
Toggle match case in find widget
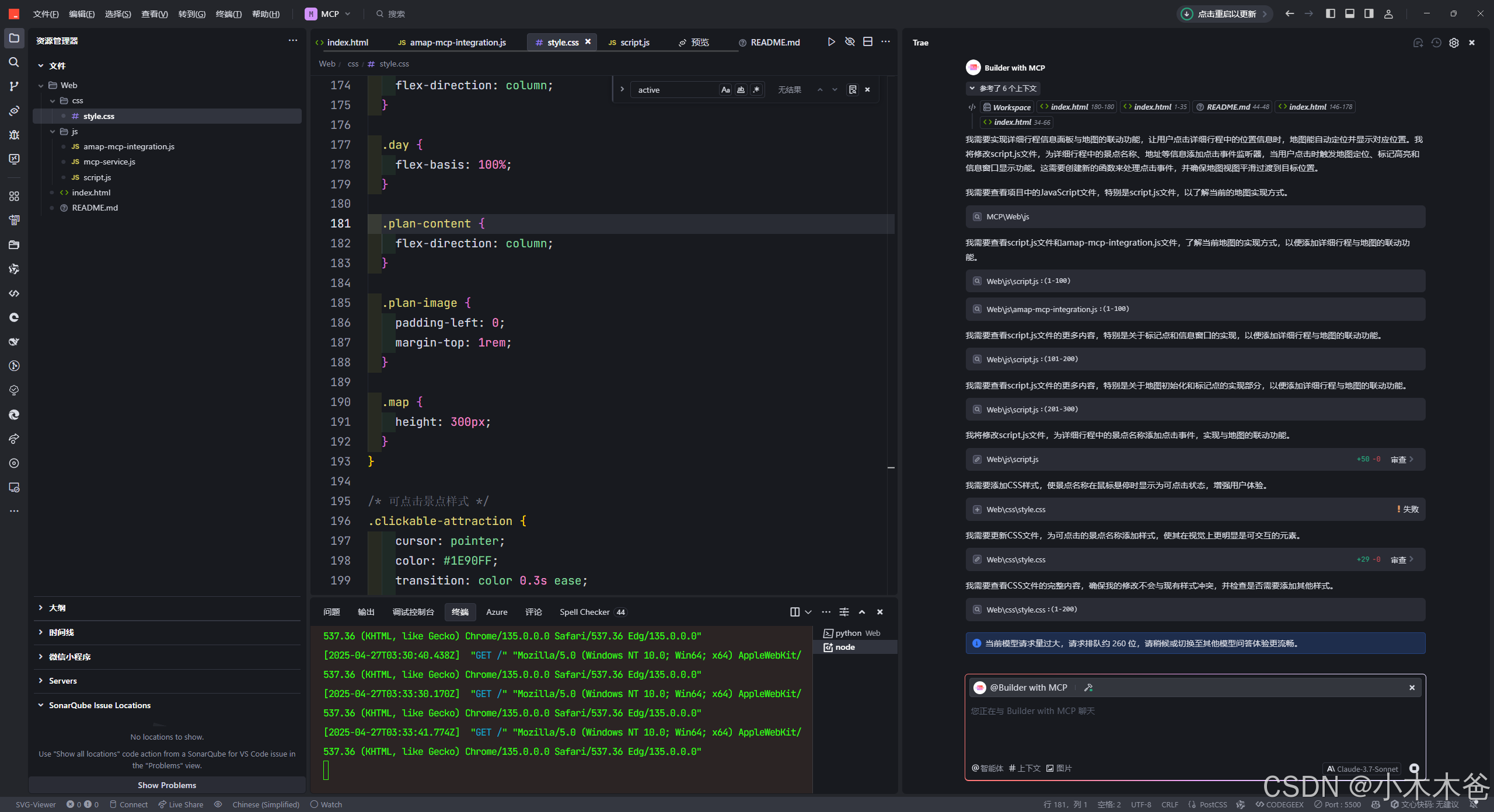pyautogui.click(x=725, y=90)
